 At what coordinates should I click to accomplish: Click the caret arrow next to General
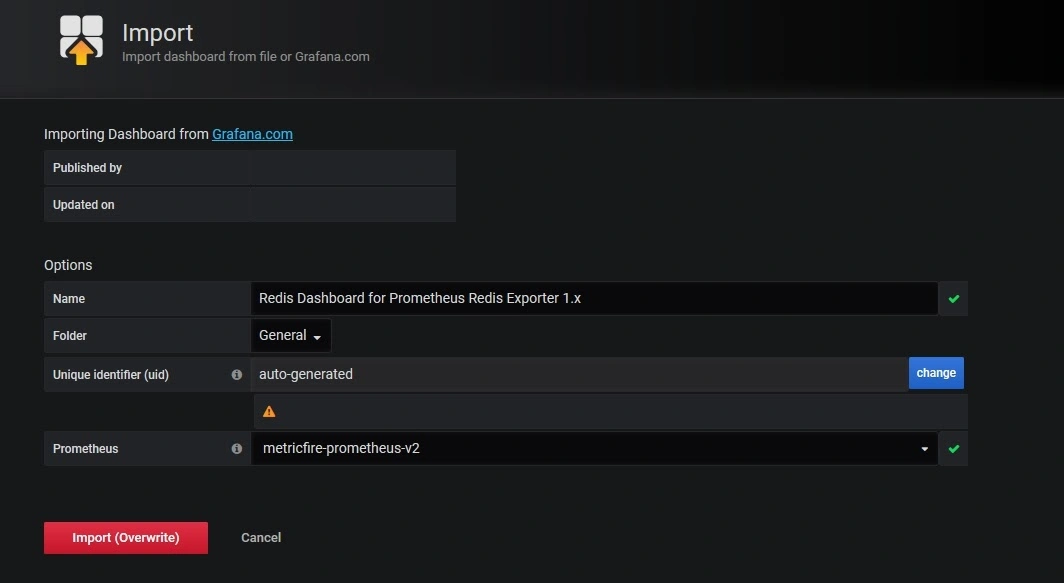tap(317, 337)
